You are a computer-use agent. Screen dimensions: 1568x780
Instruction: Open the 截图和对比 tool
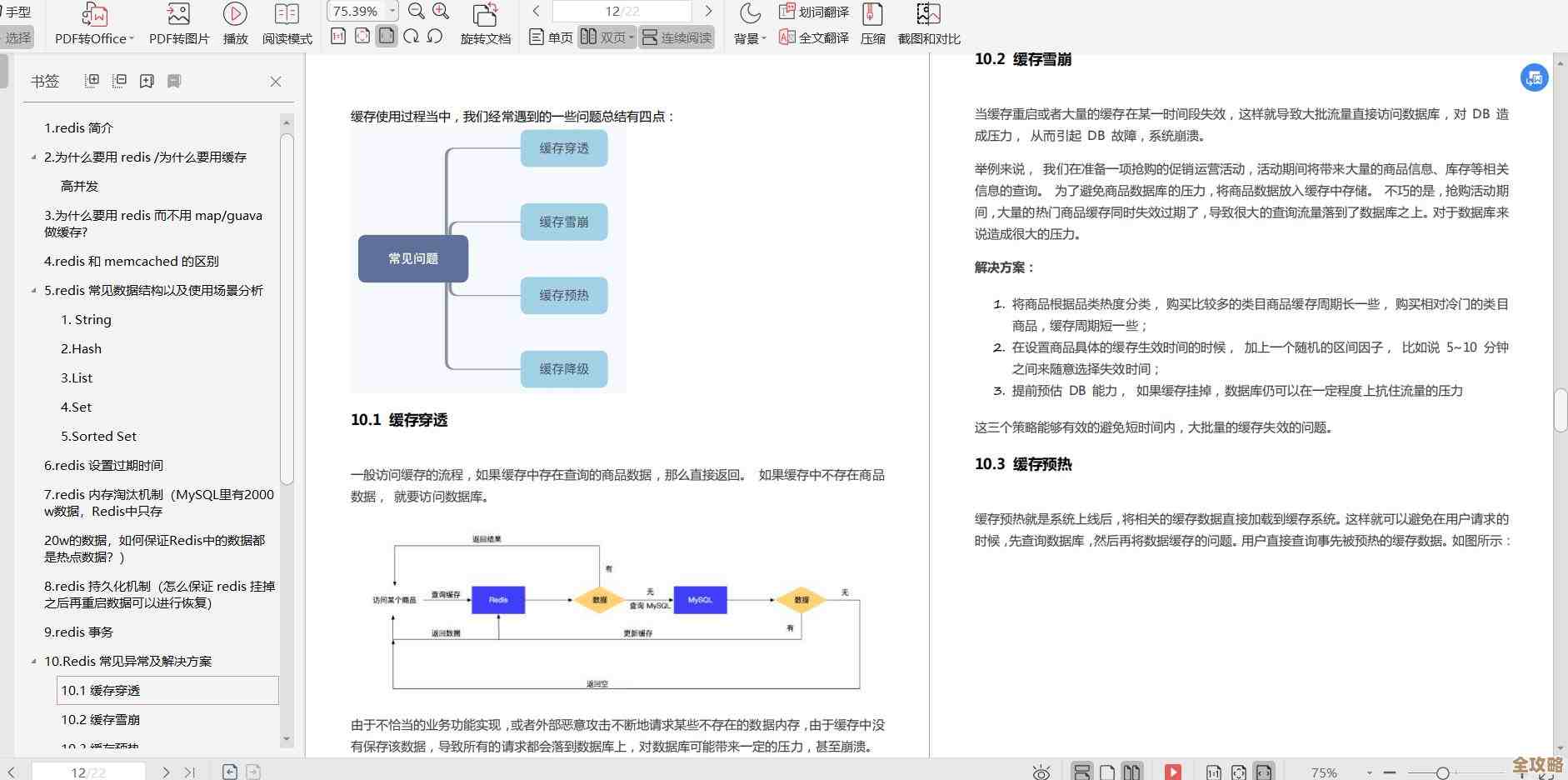[x=927, y=22]
